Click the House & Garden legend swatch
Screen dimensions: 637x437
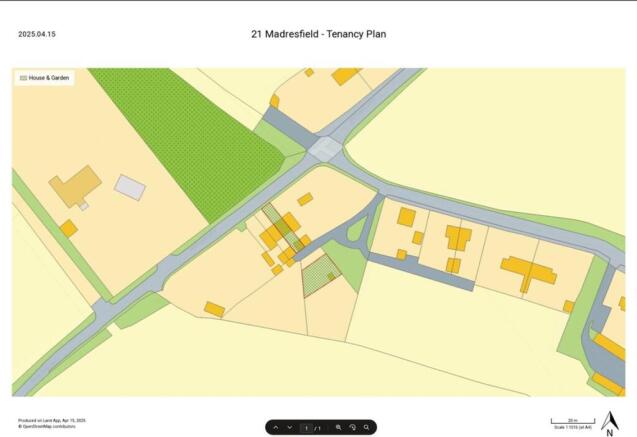pos(22,77)
